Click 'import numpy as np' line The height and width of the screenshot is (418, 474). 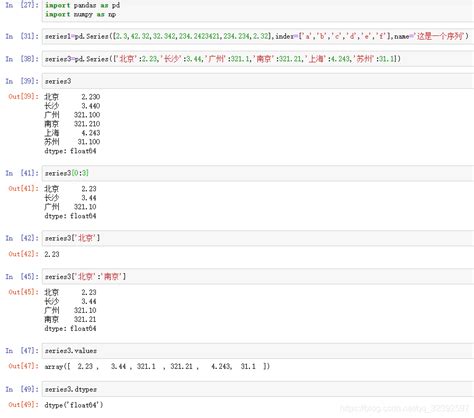tap(80, 14)
